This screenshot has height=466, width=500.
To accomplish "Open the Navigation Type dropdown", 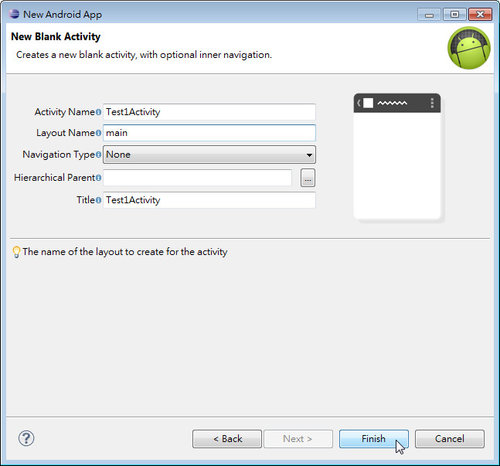I will click(209, 155).
